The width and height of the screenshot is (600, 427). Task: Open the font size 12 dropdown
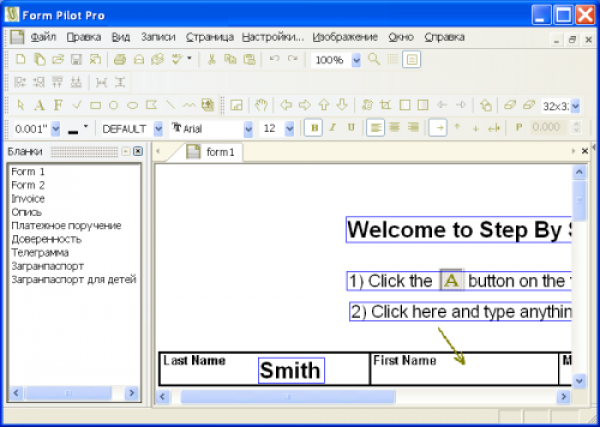coord(290,128)
